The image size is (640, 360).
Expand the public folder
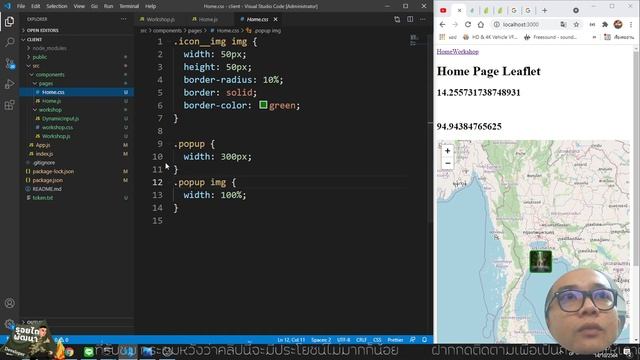(40, 57)
